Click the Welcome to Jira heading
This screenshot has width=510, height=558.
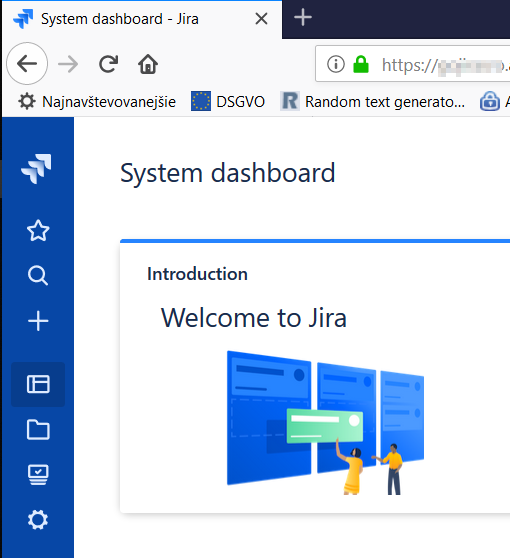[x=254, y=318]
